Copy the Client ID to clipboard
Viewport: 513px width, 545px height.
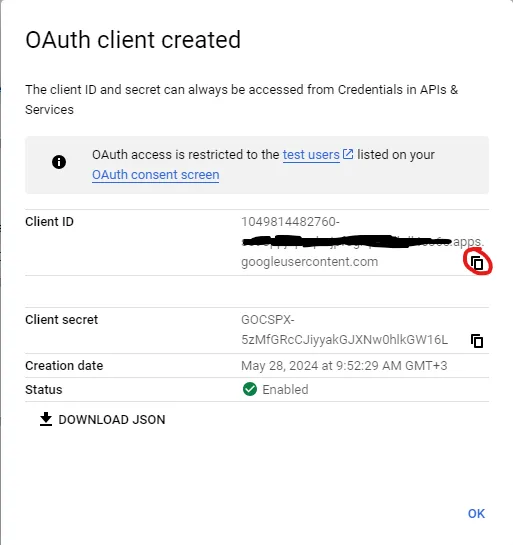click(477, 263)
